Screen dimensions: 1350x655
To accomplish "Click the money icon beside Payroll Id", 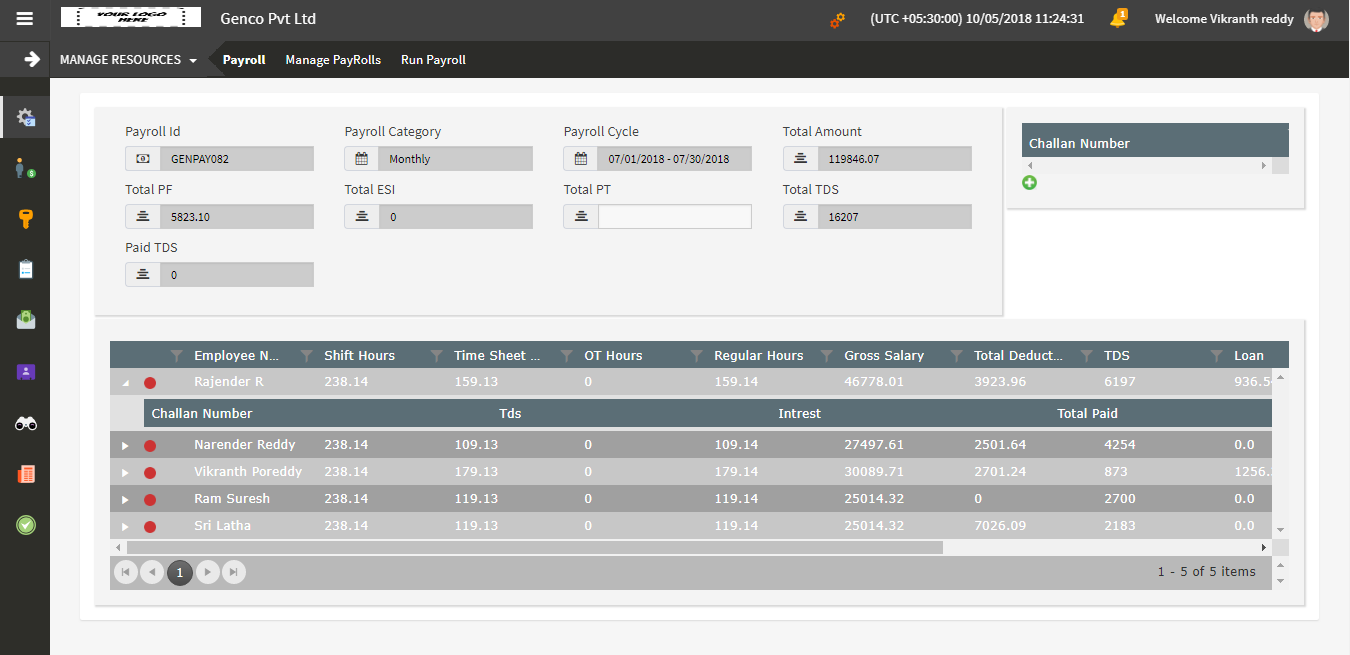I will [x=143, y=159].
